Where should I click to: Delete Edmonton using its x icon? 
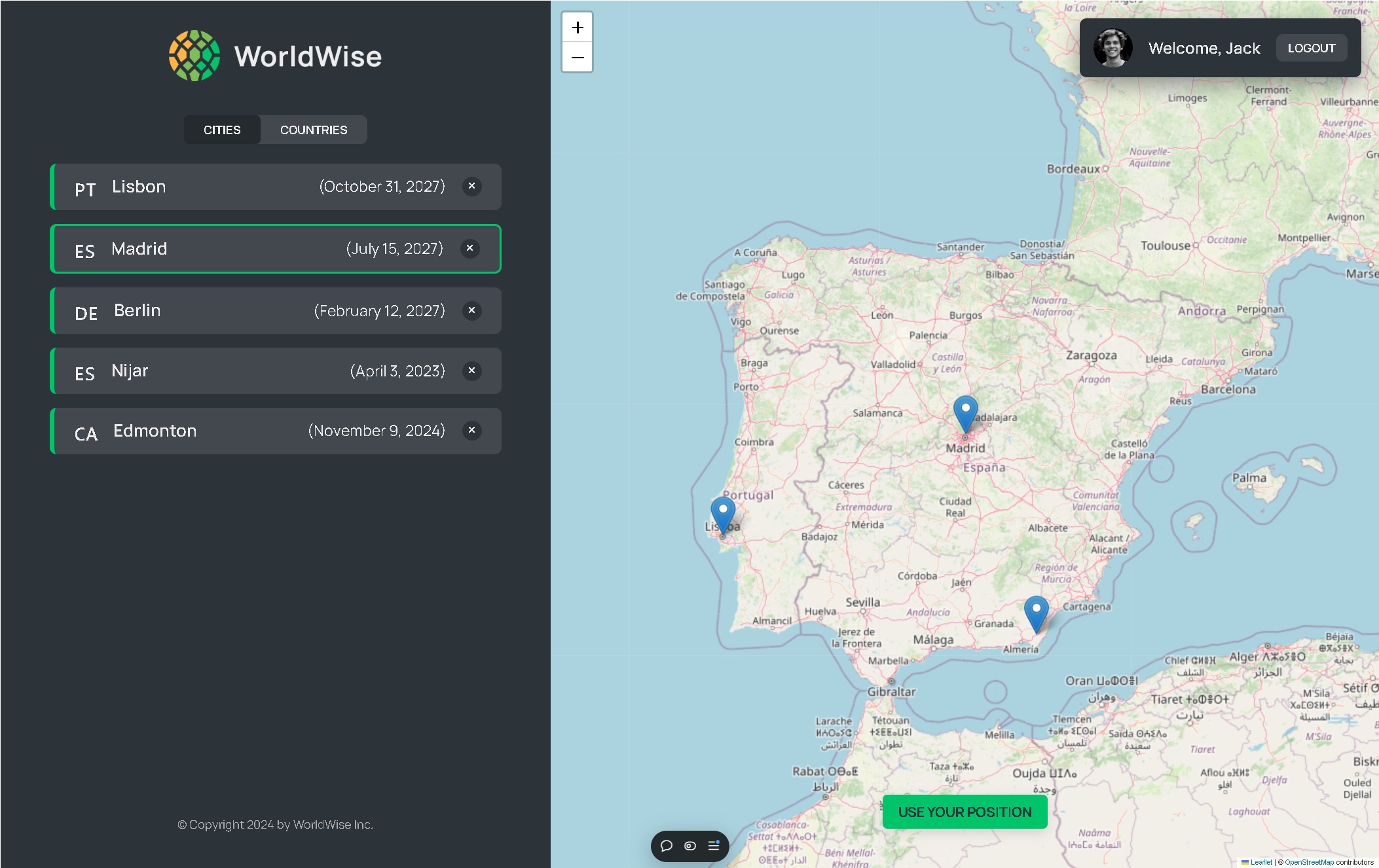(x=471, y=431)
